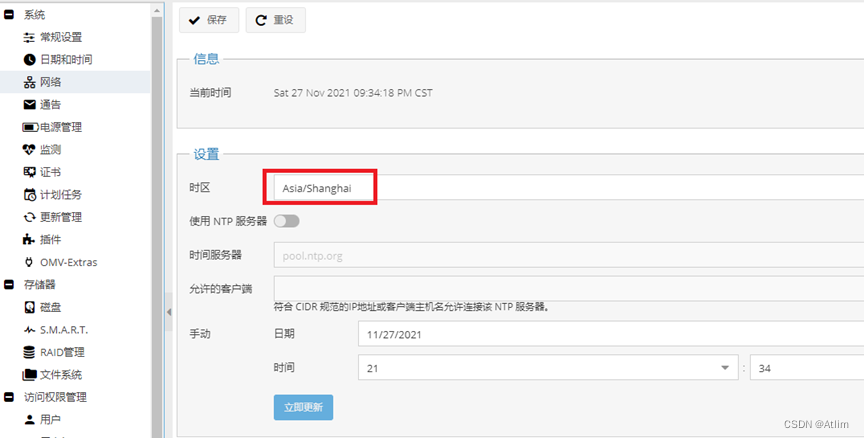Collapse the sidebar with the left arrow handle
The height and width of the screenshot is (438, 864).
[169, 312]
